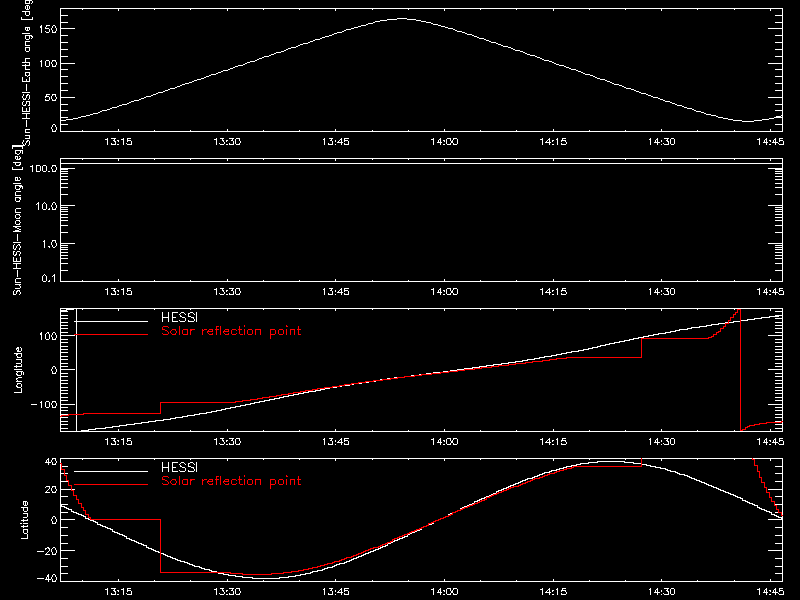The image size is (800, 600).
Task: Click 14:45 time label under Earth angle plot
Action: (770, 142)
